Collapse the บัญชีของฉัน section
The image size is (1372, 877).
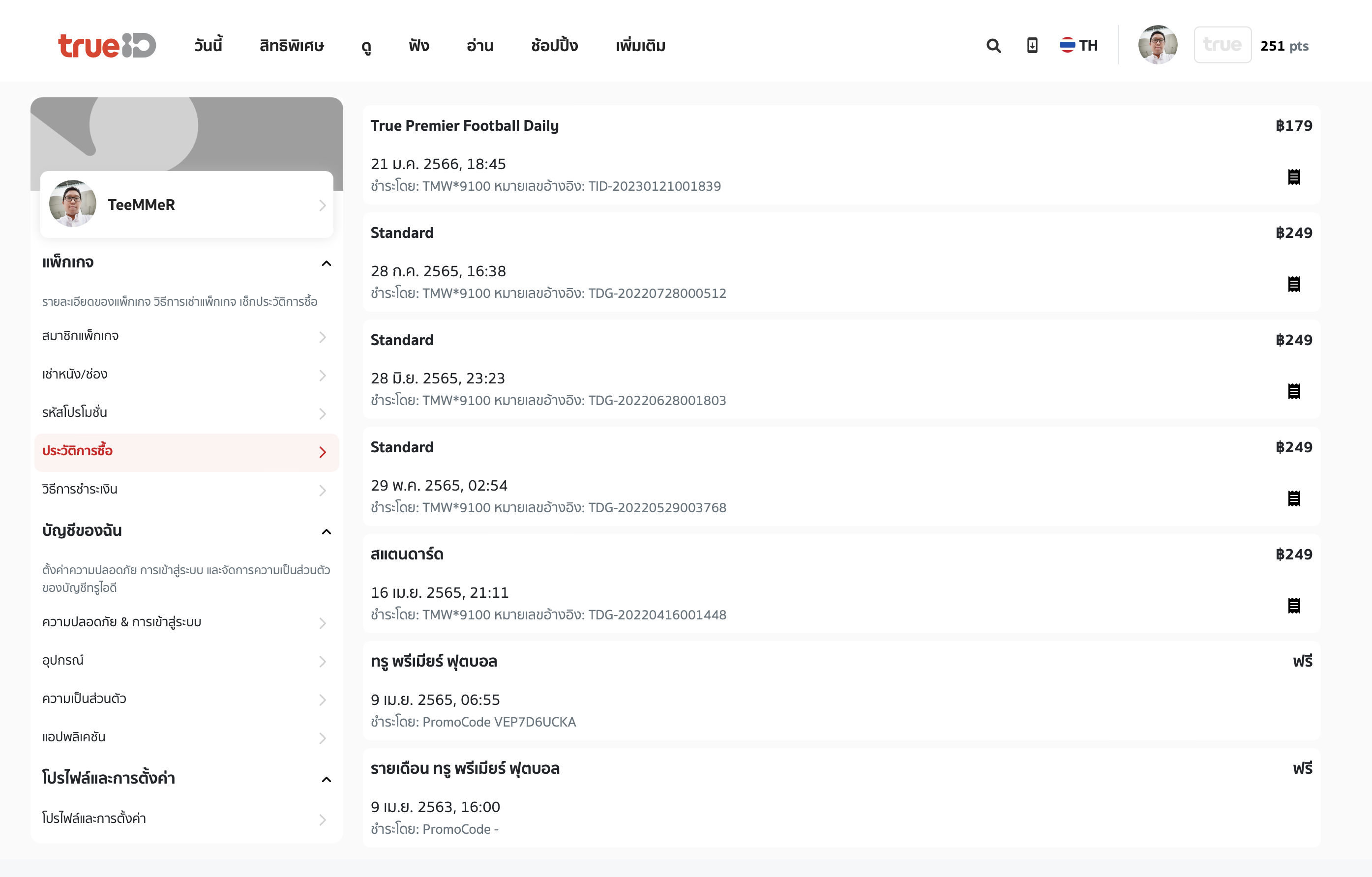pos(326,531)
